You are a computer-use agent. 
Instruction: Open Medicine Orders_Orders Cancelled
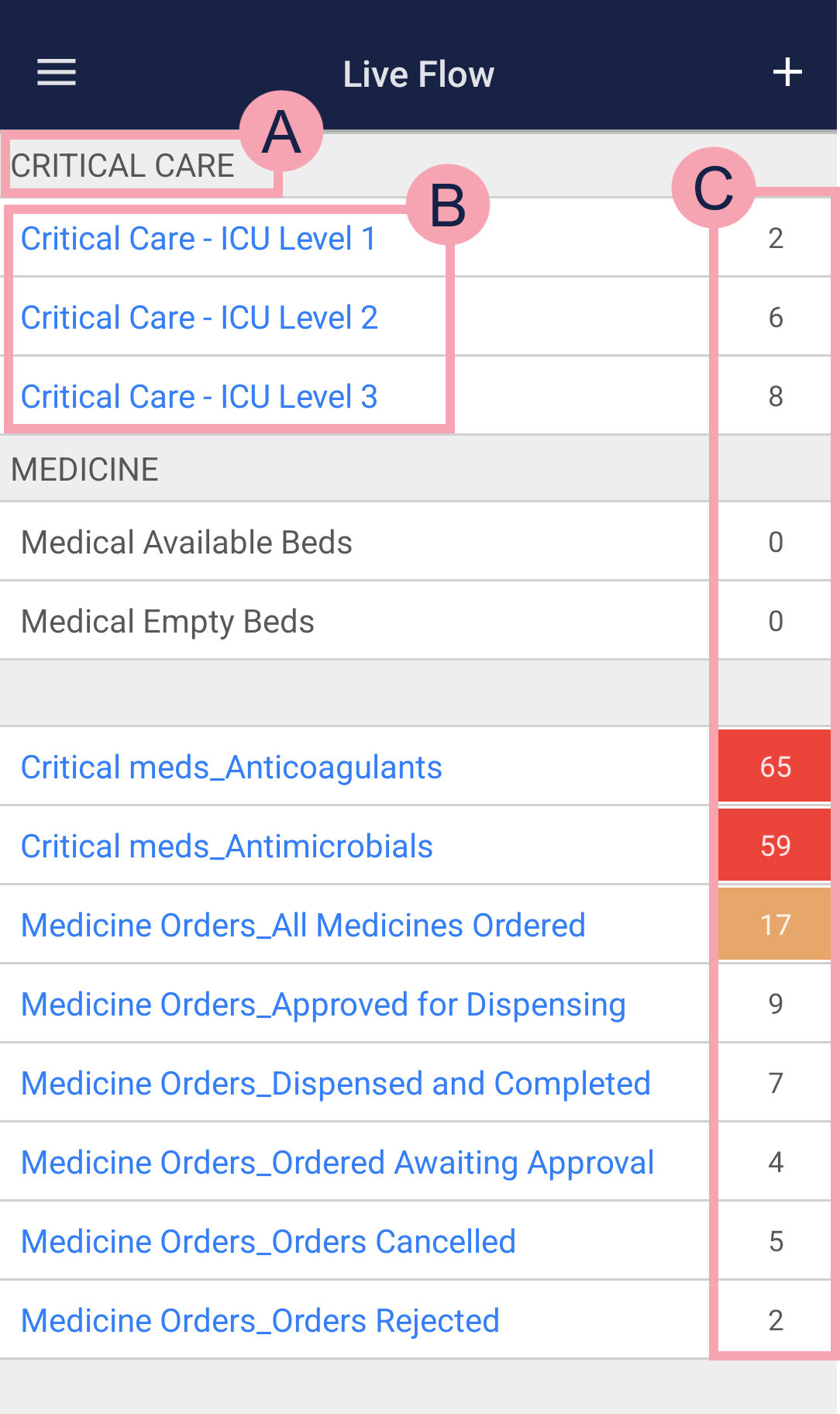pos(268,1242)
